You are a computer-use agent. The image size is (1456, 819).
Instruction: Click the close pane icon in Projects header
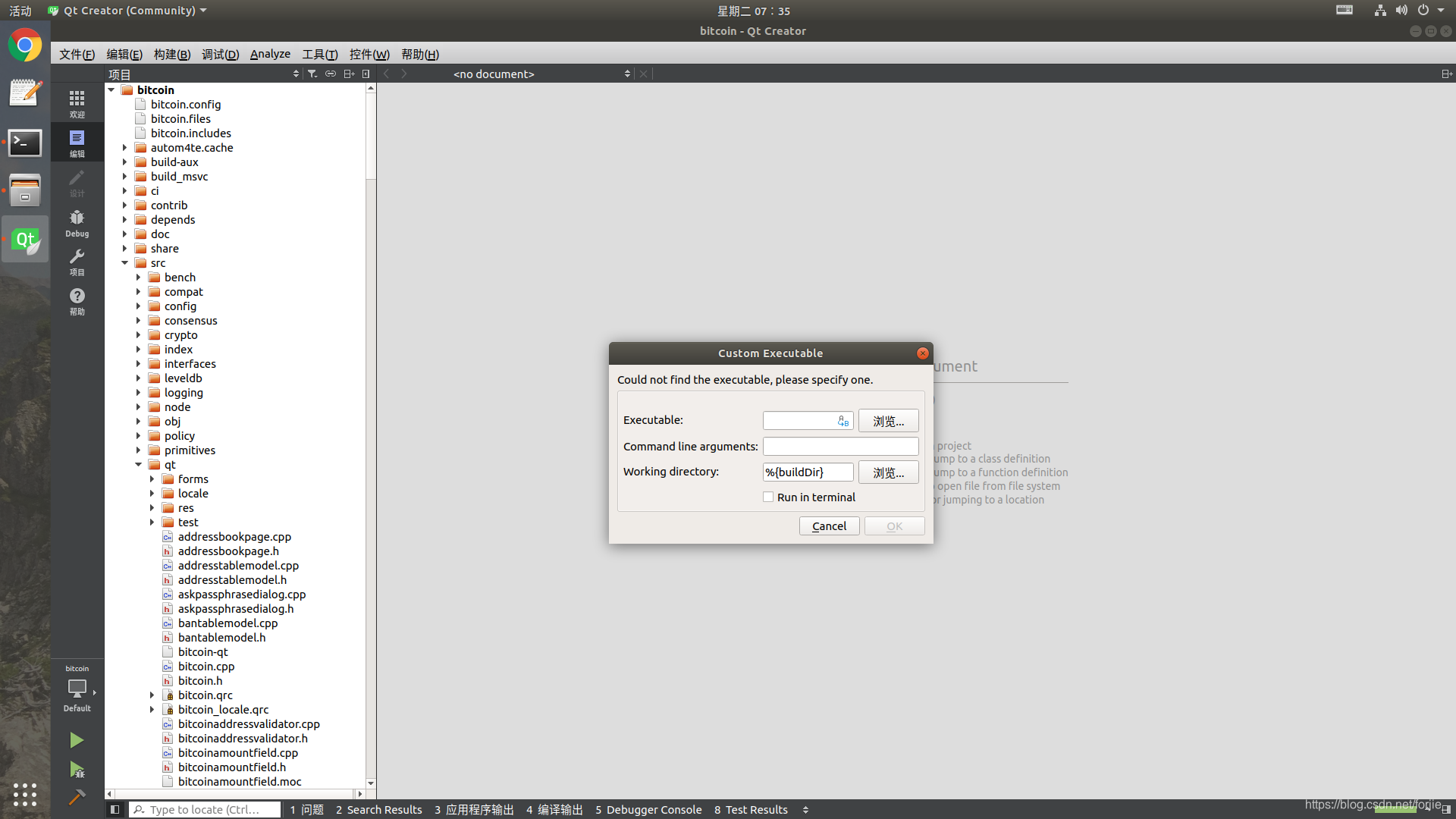pos(366,74)
